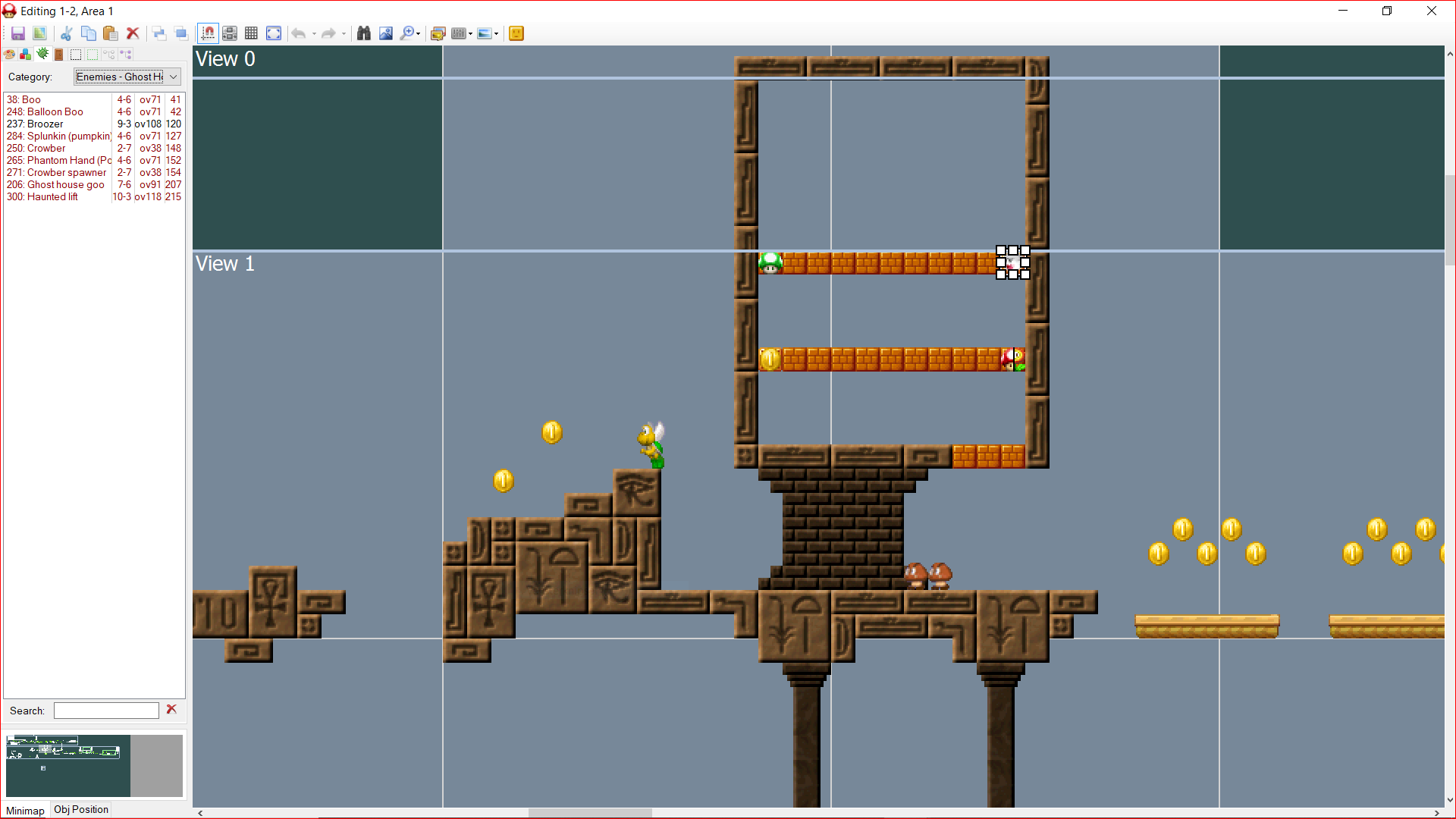Select '271: Crowber spawner' row

(94, 172)
